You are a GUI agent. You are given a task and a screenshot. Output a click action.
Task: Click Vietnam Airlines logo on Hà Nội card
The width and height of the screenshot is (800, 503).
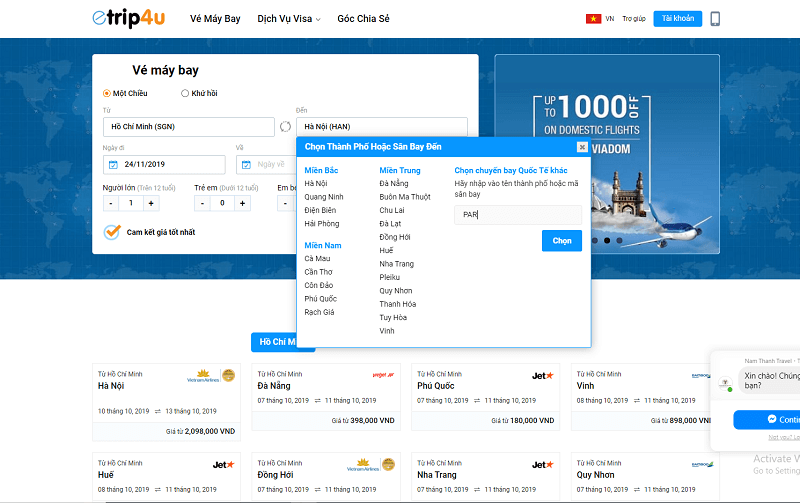click(203, 376)
